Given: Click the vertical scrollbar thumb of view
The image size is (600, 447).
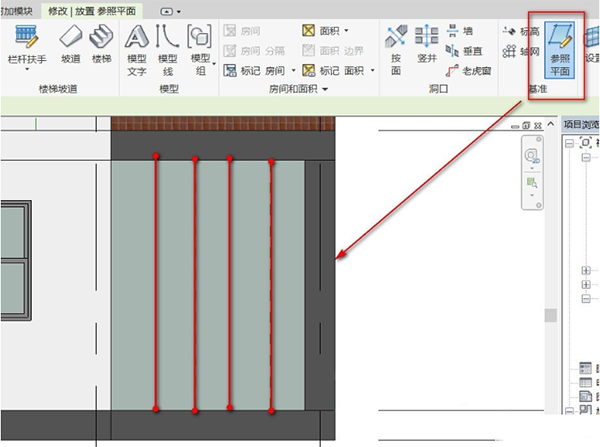Looking at the screenshot, I should pyautogui.click(x=550, y=315).
